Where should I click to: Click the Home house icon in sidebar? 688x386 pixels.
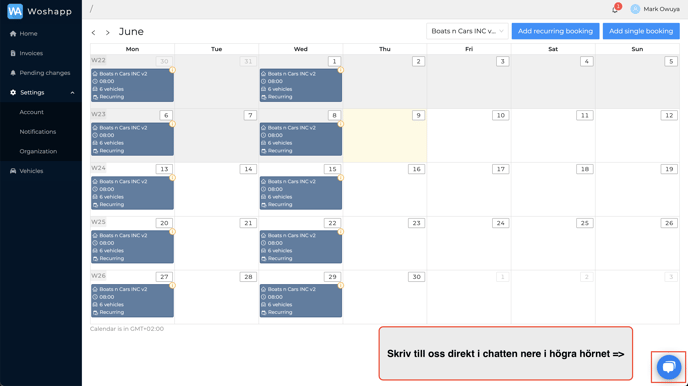pos(13,33)
